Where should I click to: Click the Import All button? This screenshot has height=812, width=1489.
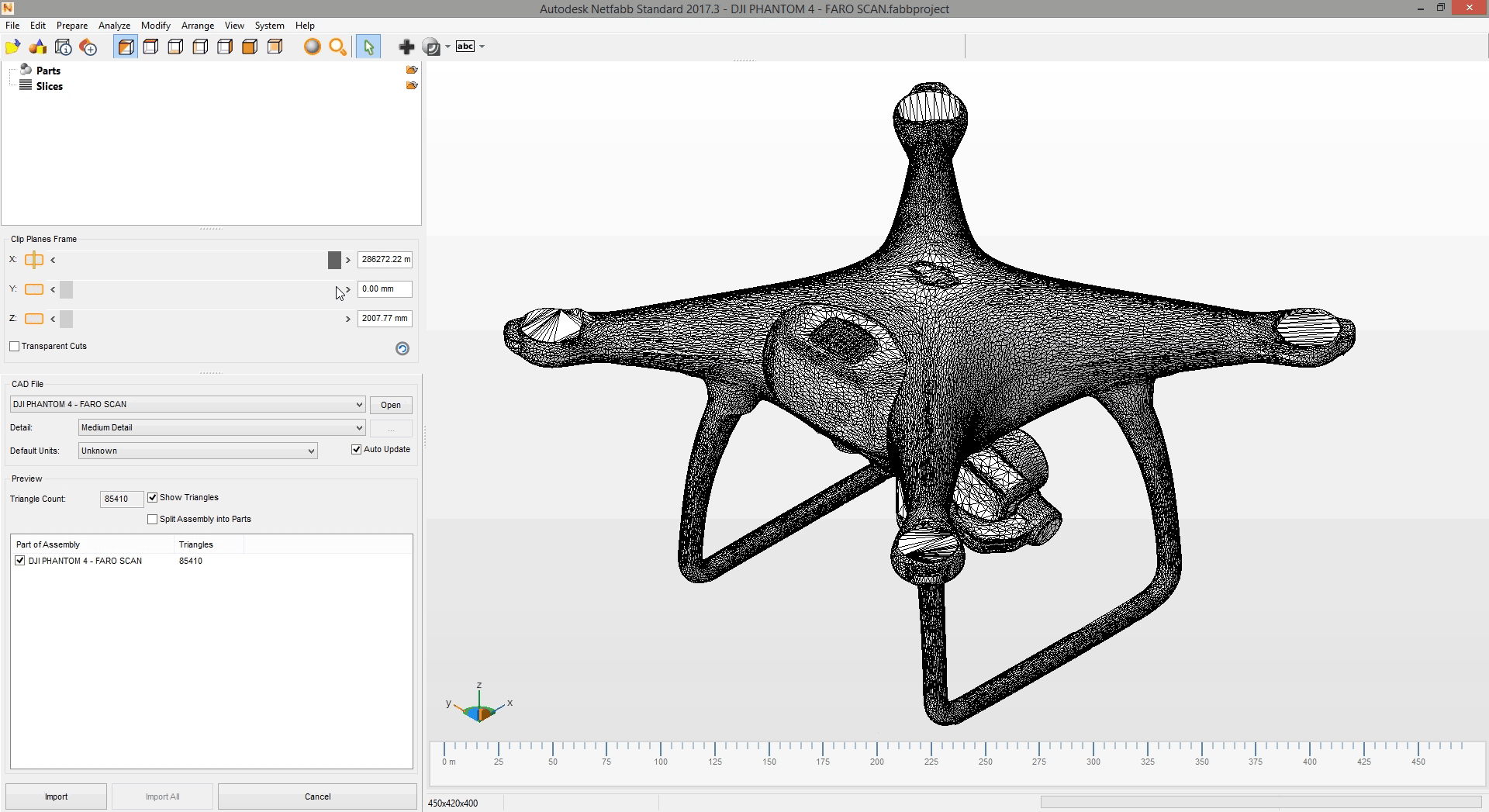click(x=162, y=796)
